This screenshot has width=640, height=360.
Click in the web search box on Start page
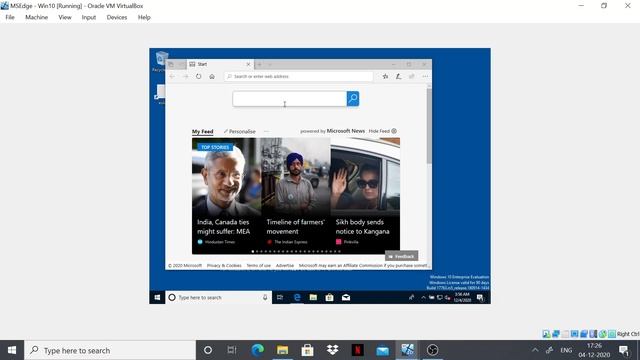(x=289, y=99)
